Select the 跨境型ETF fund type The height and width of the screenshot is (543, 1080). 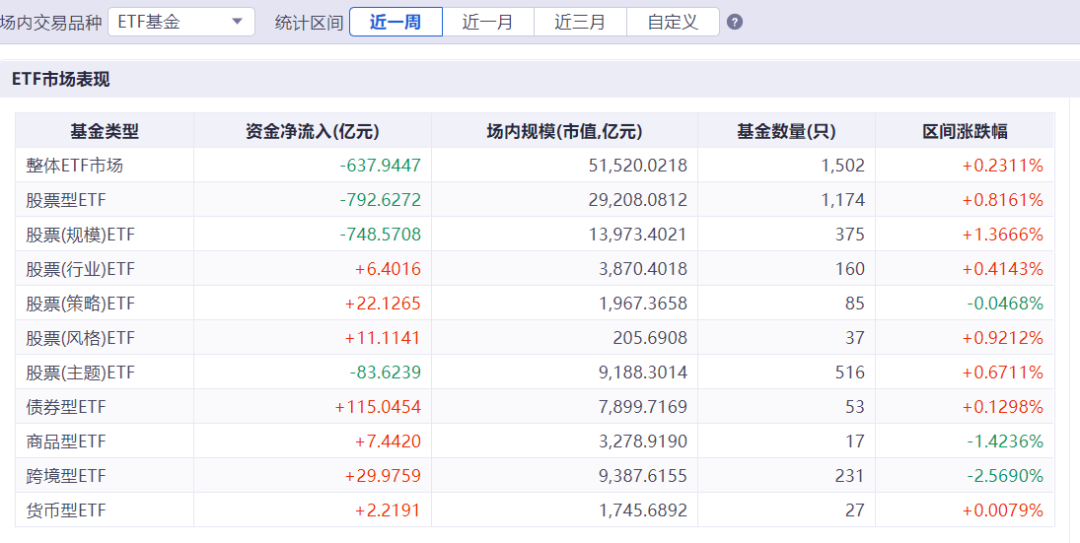(66, 476)
